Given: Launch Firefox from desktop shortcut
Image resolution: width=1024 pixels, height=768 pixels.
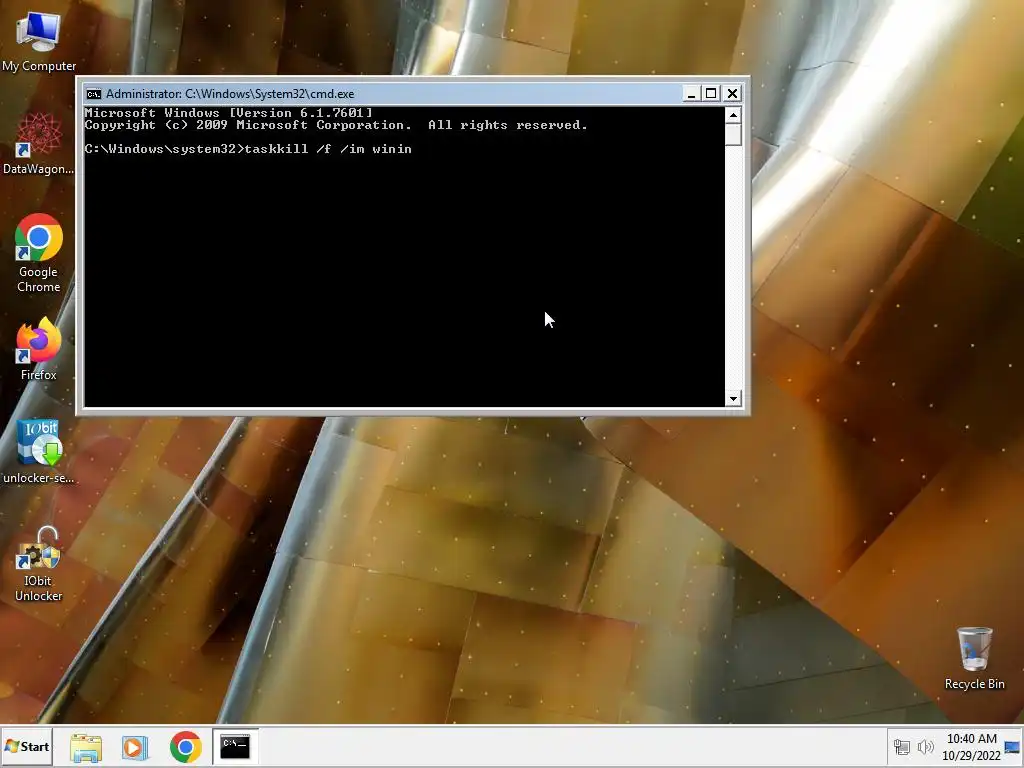Looking at the screenshot, I should [x=39, y=349].
